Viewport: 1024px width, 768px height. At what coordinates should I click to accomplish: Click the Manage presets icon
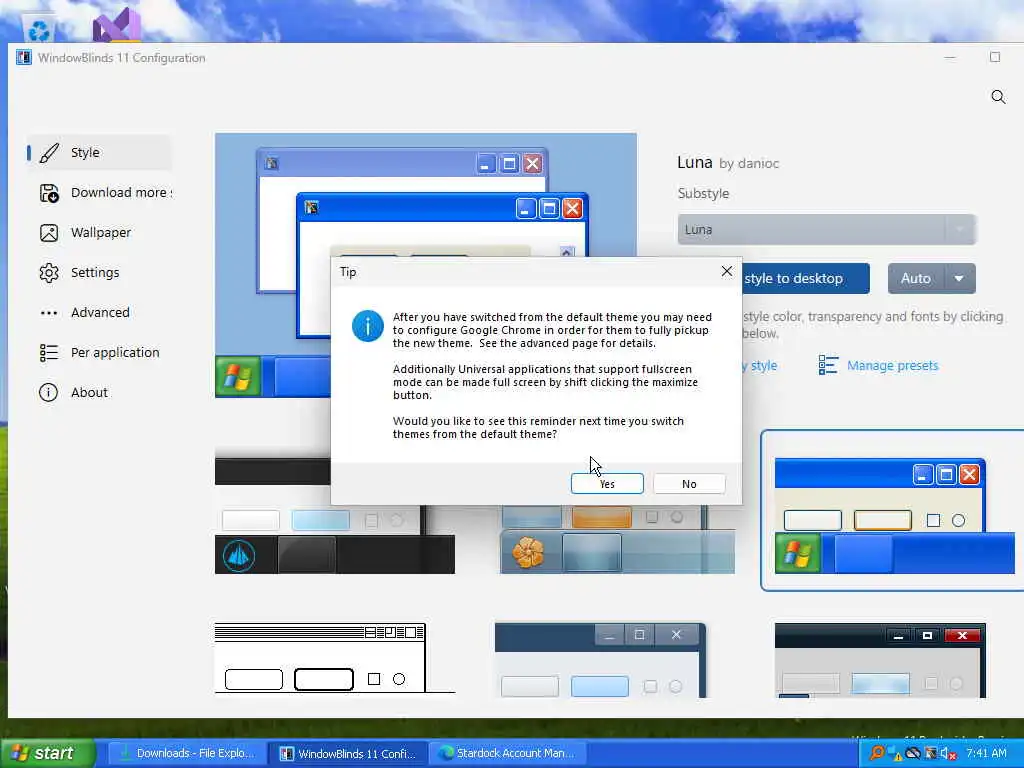click(x=828, y=365)
